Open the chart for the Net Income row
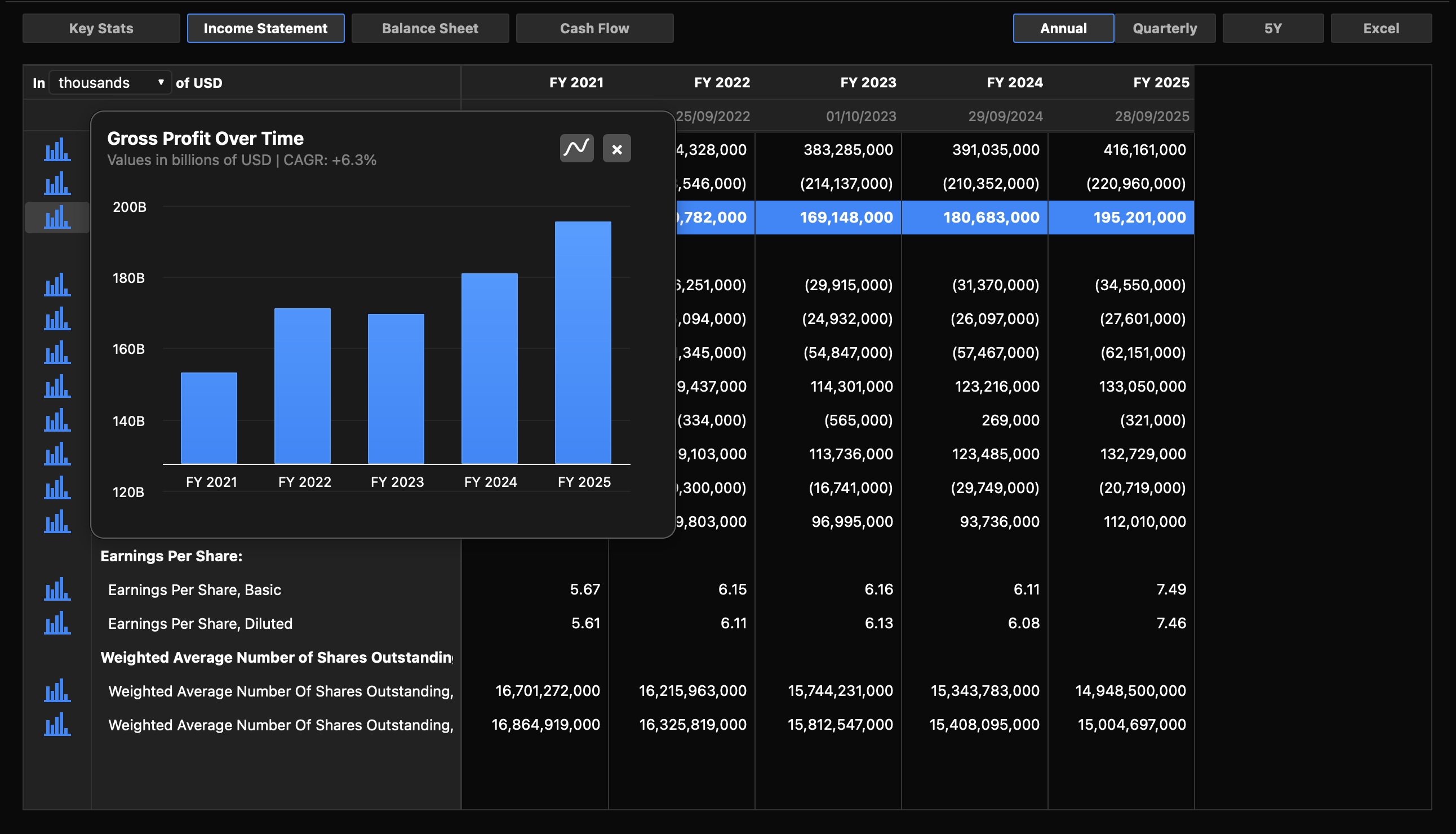 click(57, 522)
